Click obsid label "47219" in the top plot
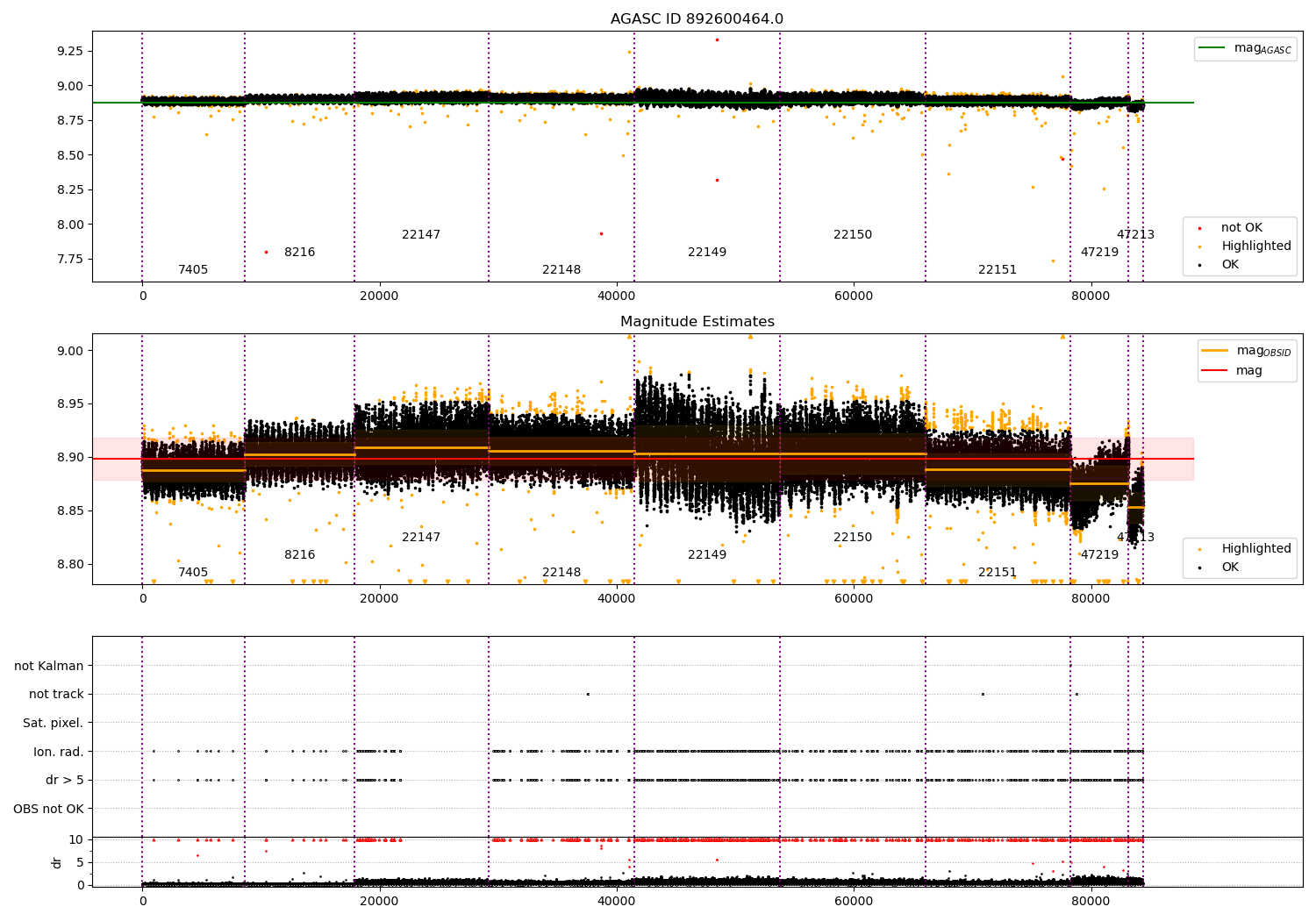This screenshot has width=1316, height=921. pyautogui.click(x=1099, y=253)
